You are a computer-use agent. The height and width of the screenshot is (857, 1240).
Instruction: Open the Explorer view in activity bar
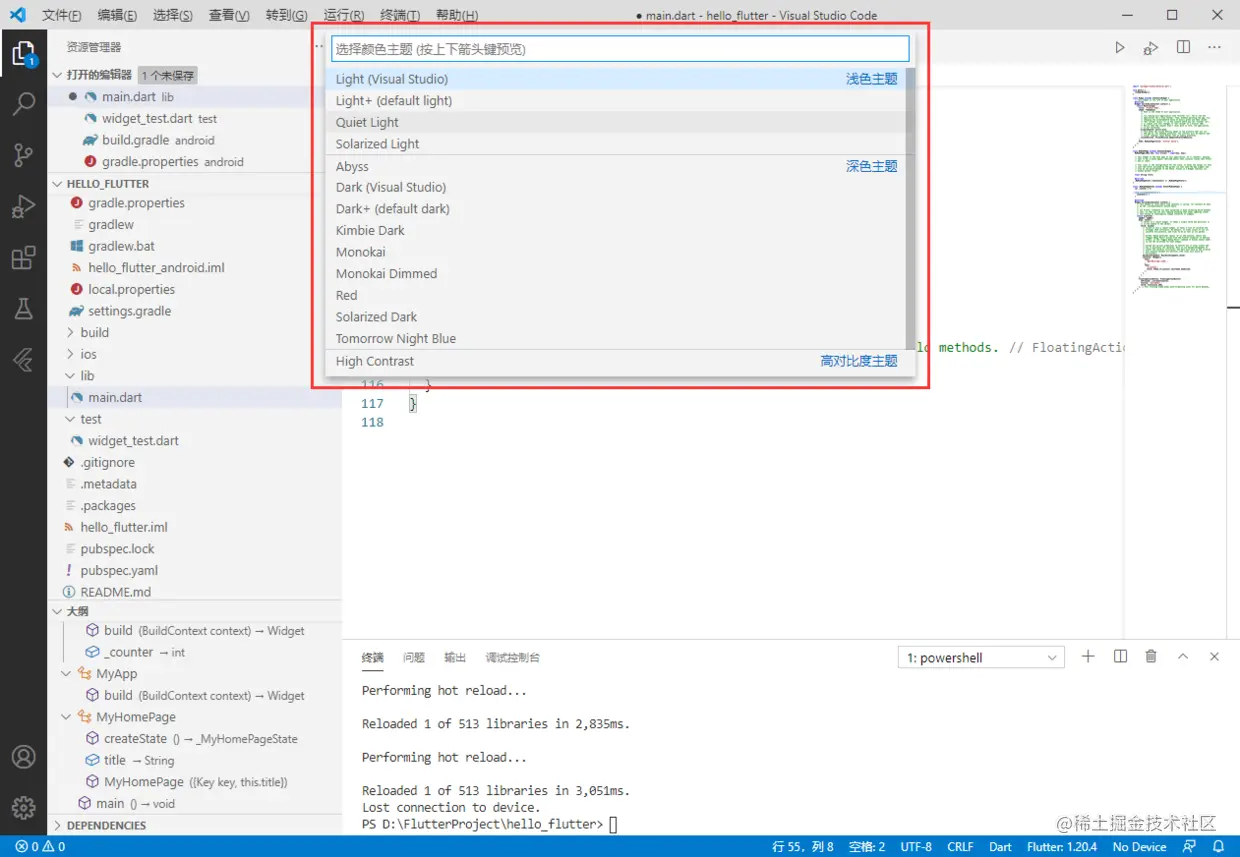click(23, 53)
